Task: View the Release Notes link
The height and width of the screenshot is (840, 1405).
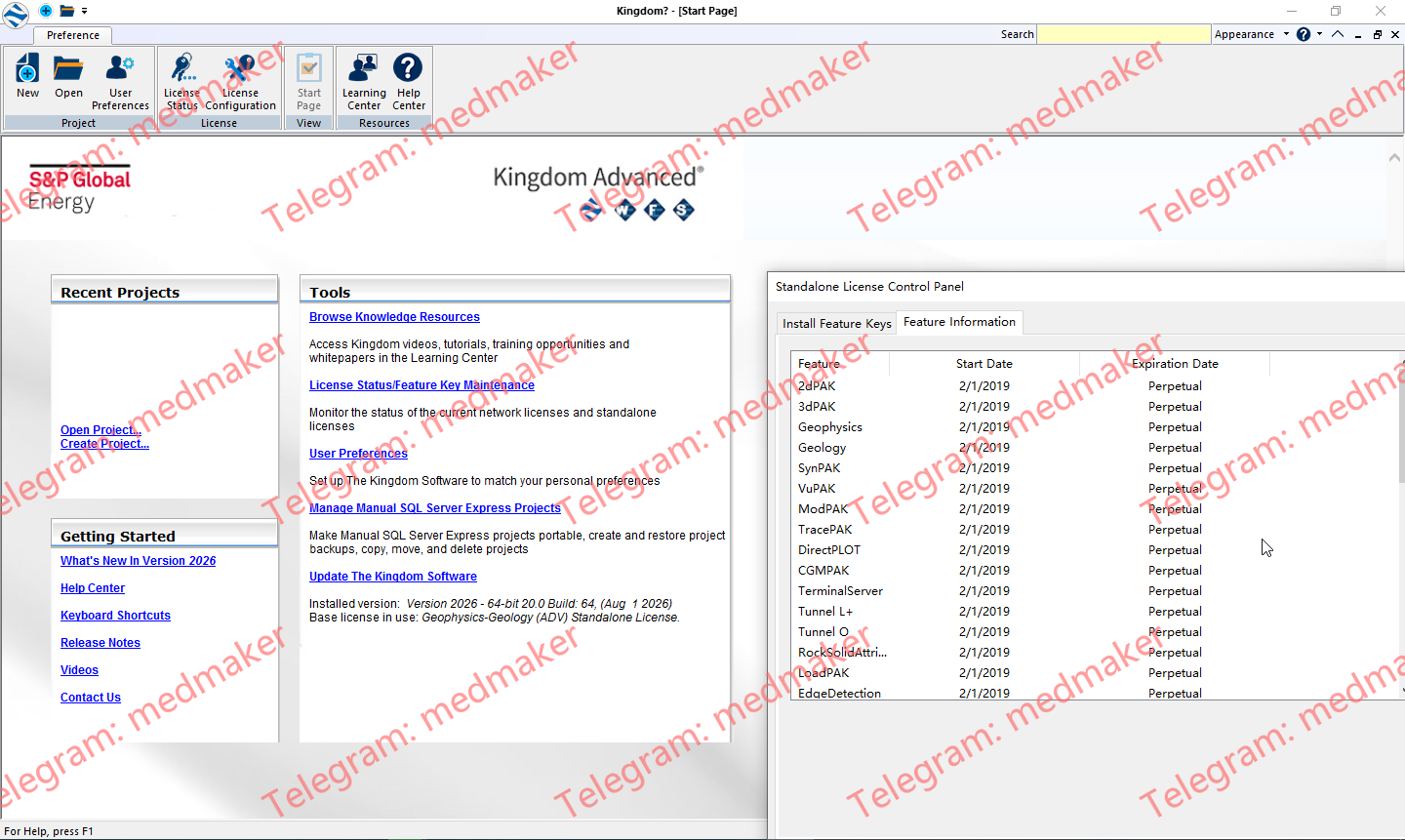Action: (100, 643)
